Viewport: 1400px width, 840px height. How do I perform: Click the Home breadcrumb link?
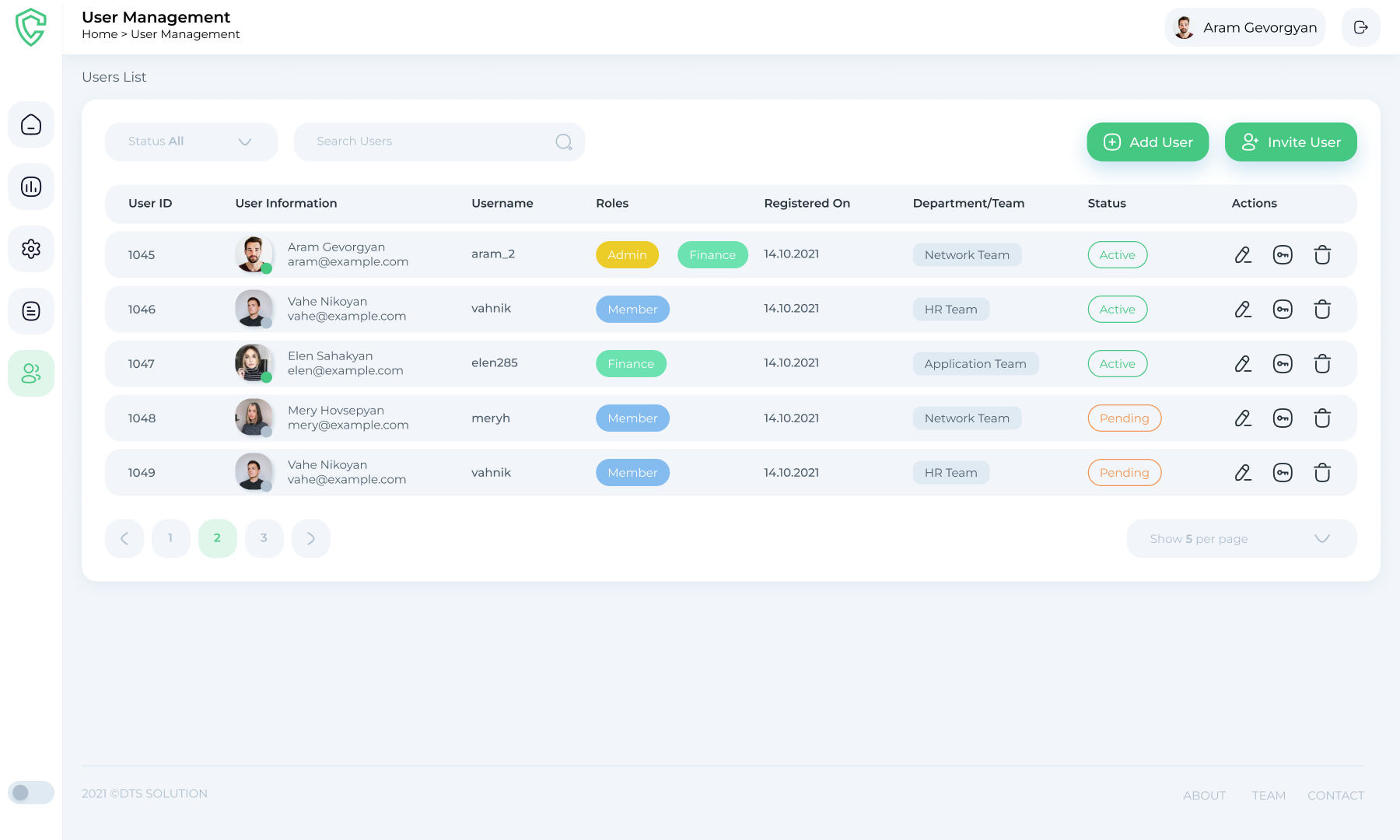(x=100, y=34)
